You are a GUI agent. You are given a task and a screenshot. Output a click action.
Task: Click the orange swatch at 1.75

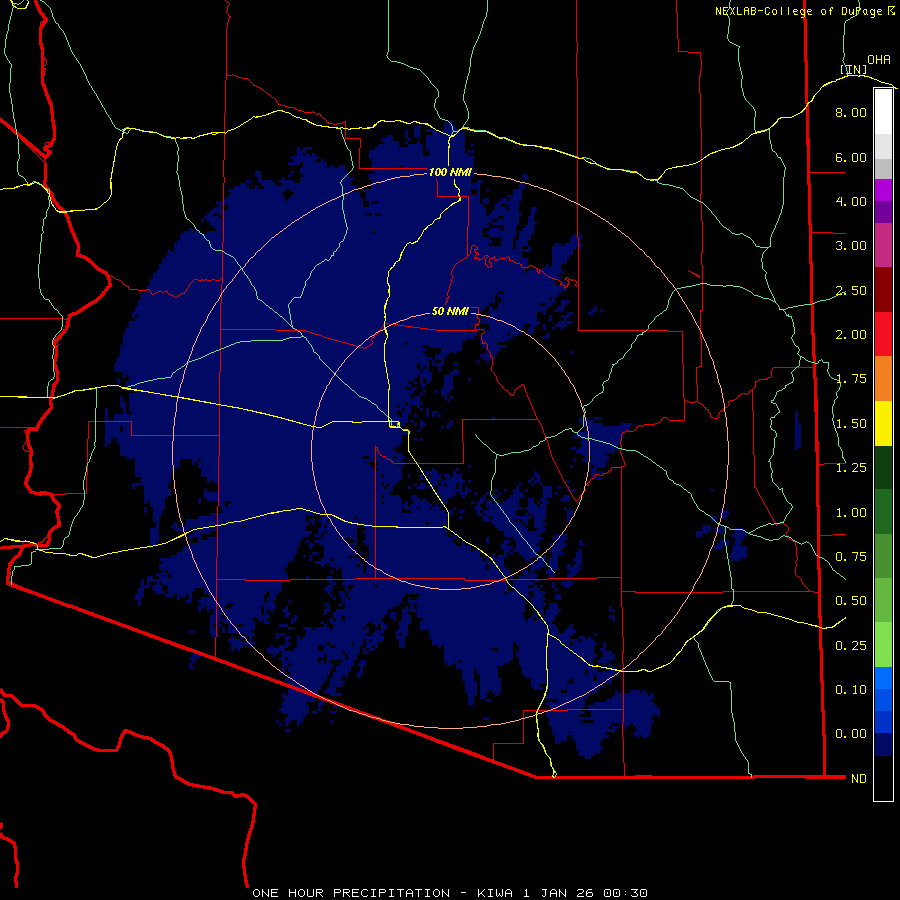point(883,378)
